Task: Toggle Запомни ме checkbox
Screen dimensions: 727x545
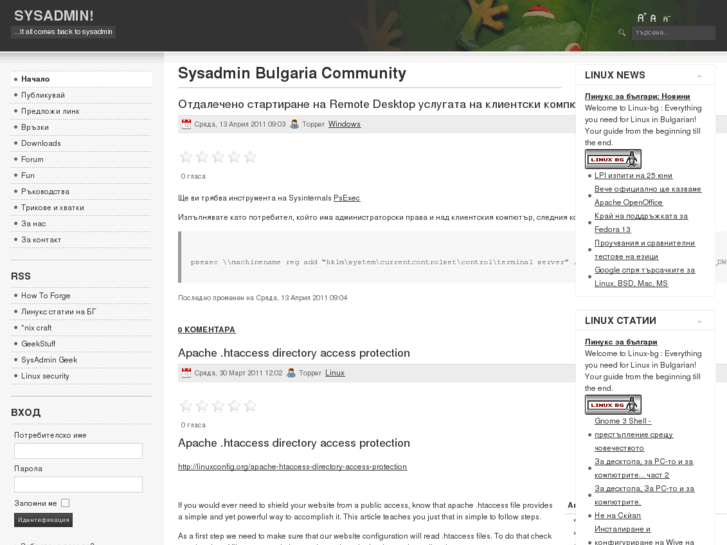Action: pyautogui.click(x=65, y=503)
